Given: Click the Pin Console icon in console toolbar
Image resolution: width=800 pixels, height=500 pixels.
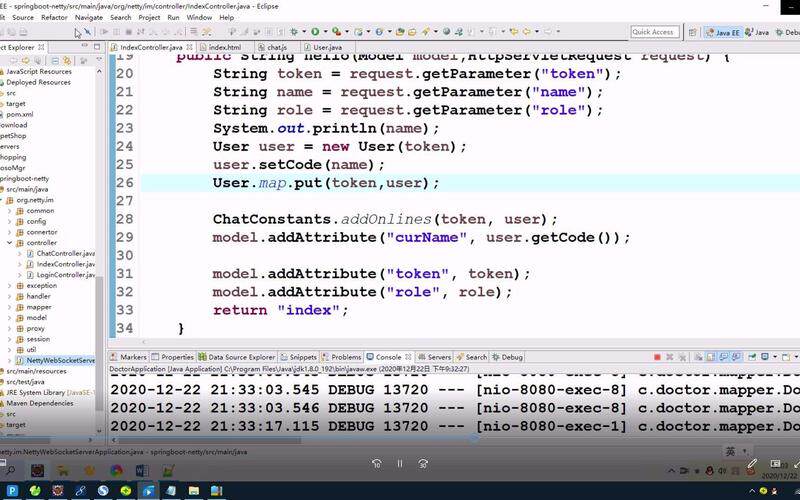Looking at the screenshot, I should coord(752,357).
